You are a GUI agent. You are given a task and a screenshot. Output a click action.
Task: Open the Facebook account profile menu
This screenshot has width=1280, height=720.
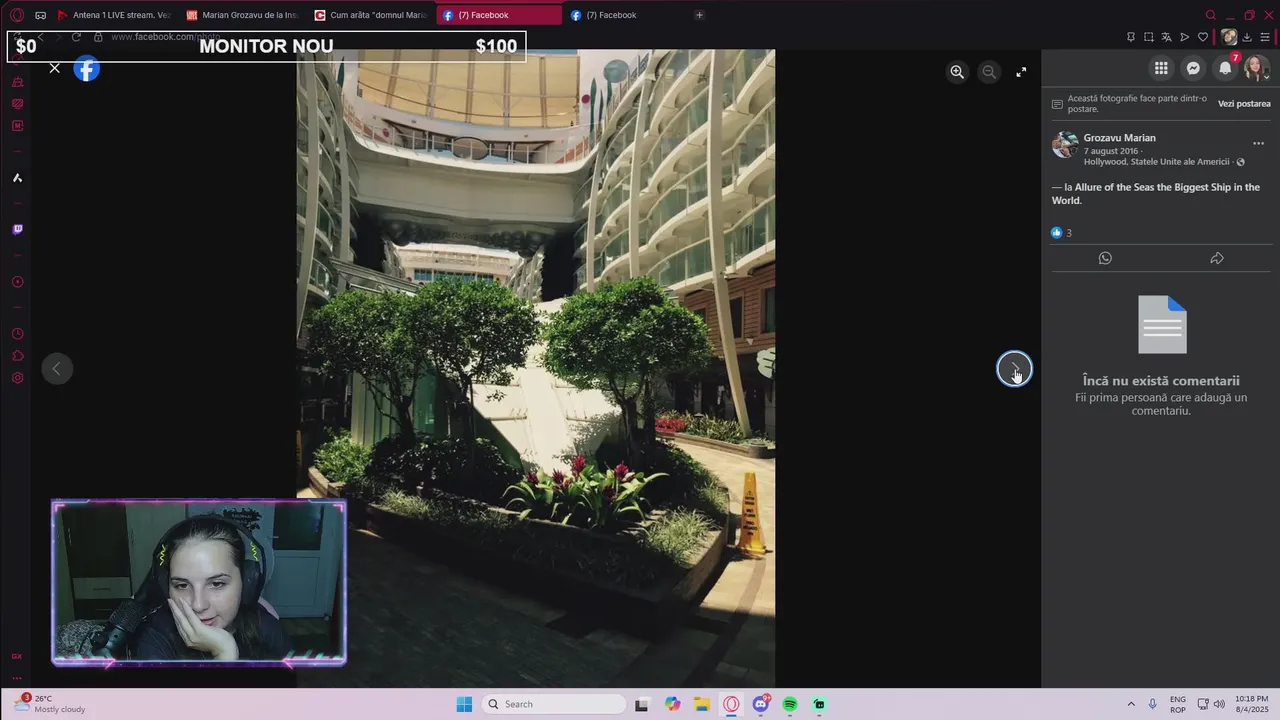tap(1256, 68)
